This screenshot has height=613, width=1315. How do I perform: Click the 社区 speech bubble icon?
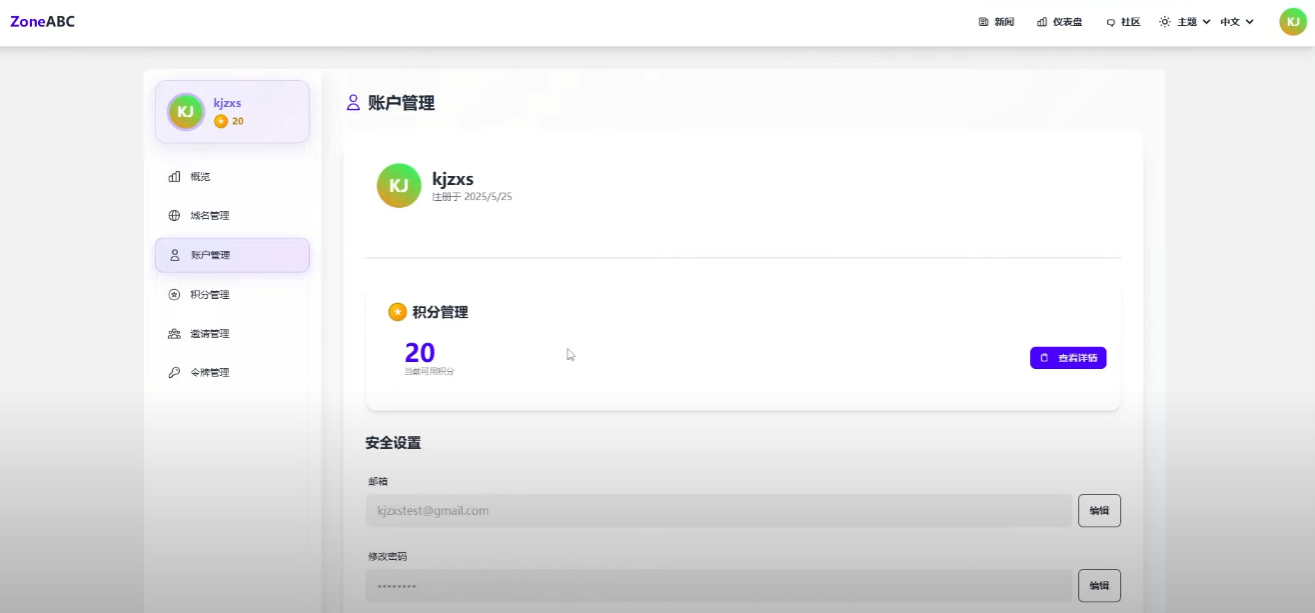pos(1110,22)
